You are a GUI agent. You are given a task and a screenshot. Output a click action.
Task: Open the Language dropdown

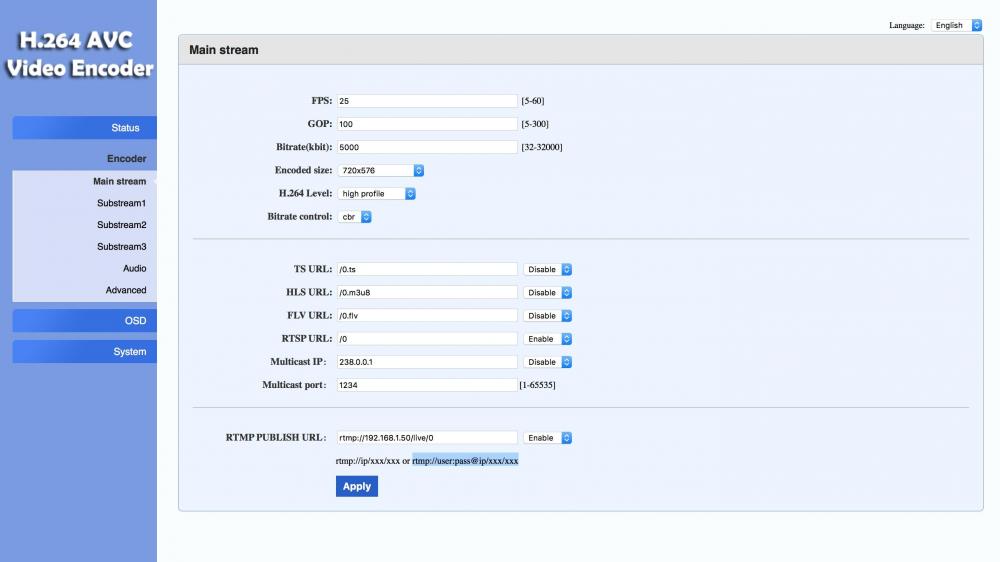tap(957, 25)
